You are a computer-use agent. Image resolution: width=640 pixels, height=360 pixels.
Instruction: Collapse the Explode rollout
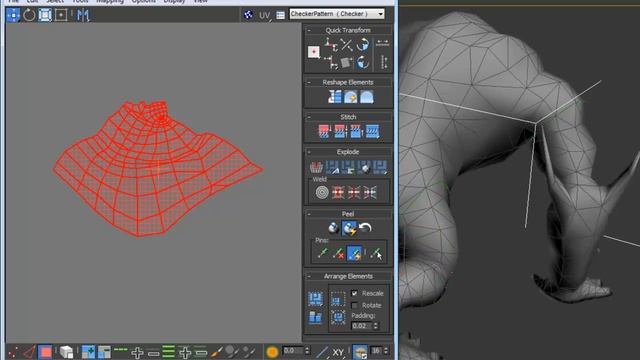coord(309,152)
